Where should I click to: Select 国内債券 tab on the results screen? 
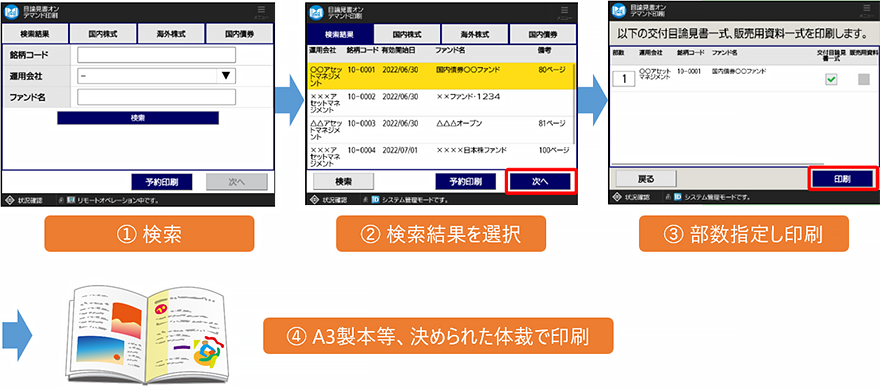tap(542, 35)
